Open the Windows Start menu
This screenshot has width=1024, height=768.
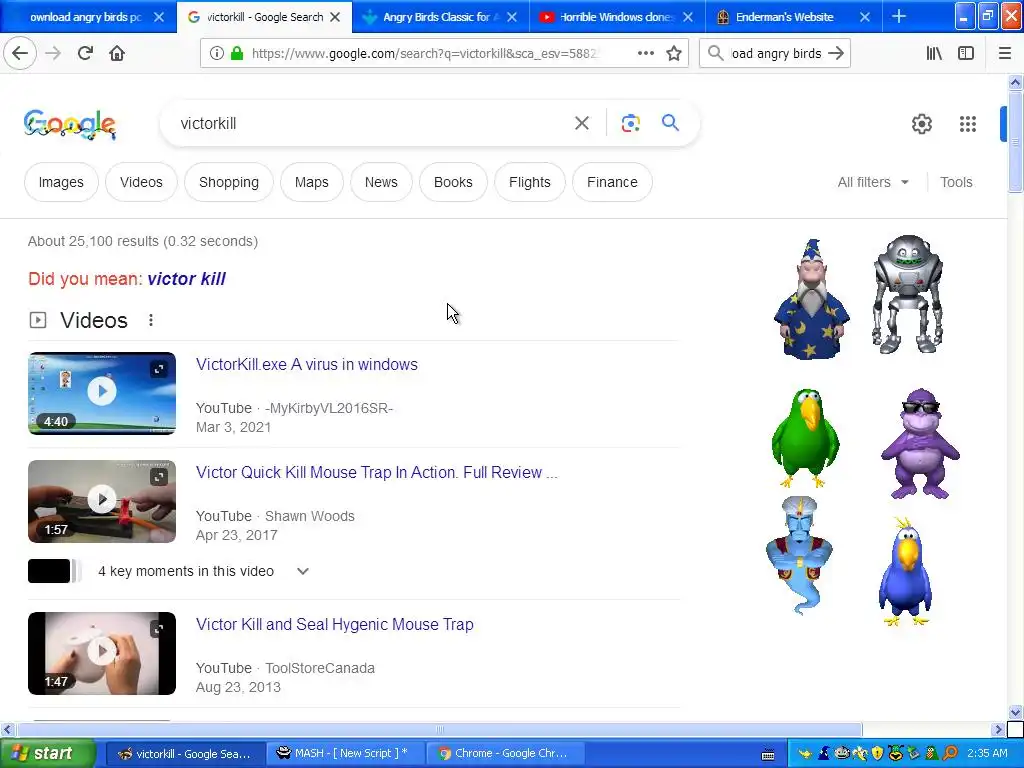pos(48,753)
